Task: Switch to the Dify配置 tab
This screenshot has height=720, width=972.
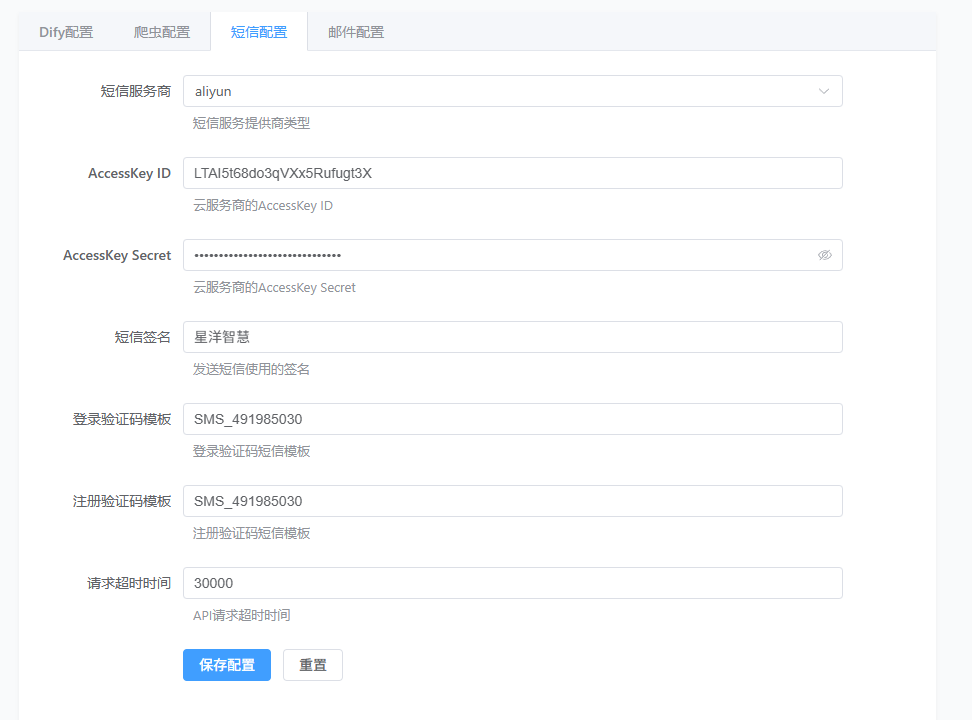Action: (66, 32)
